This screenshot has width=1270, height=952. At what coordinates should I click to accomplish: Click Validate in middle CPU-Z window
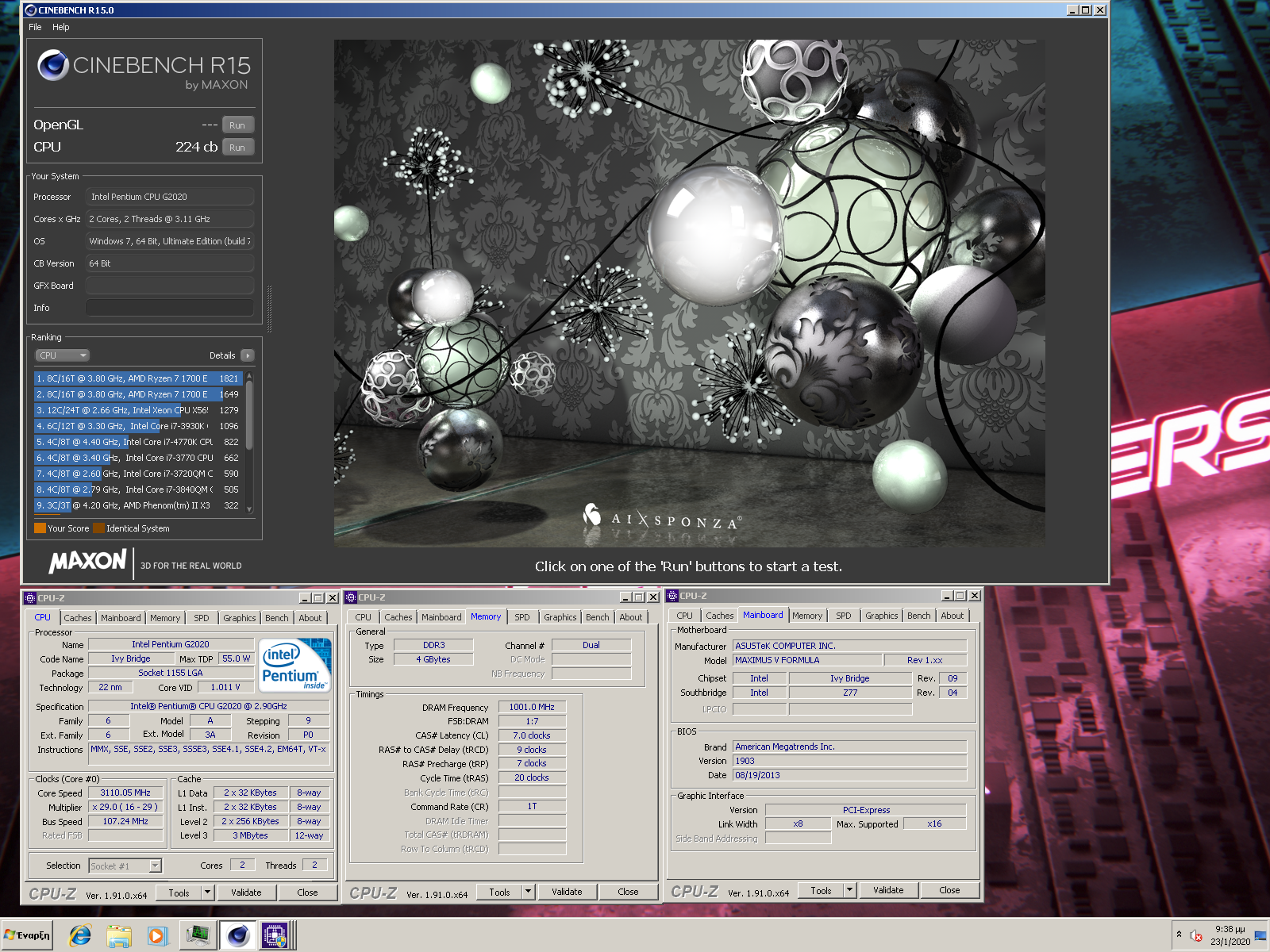point(567,892)
